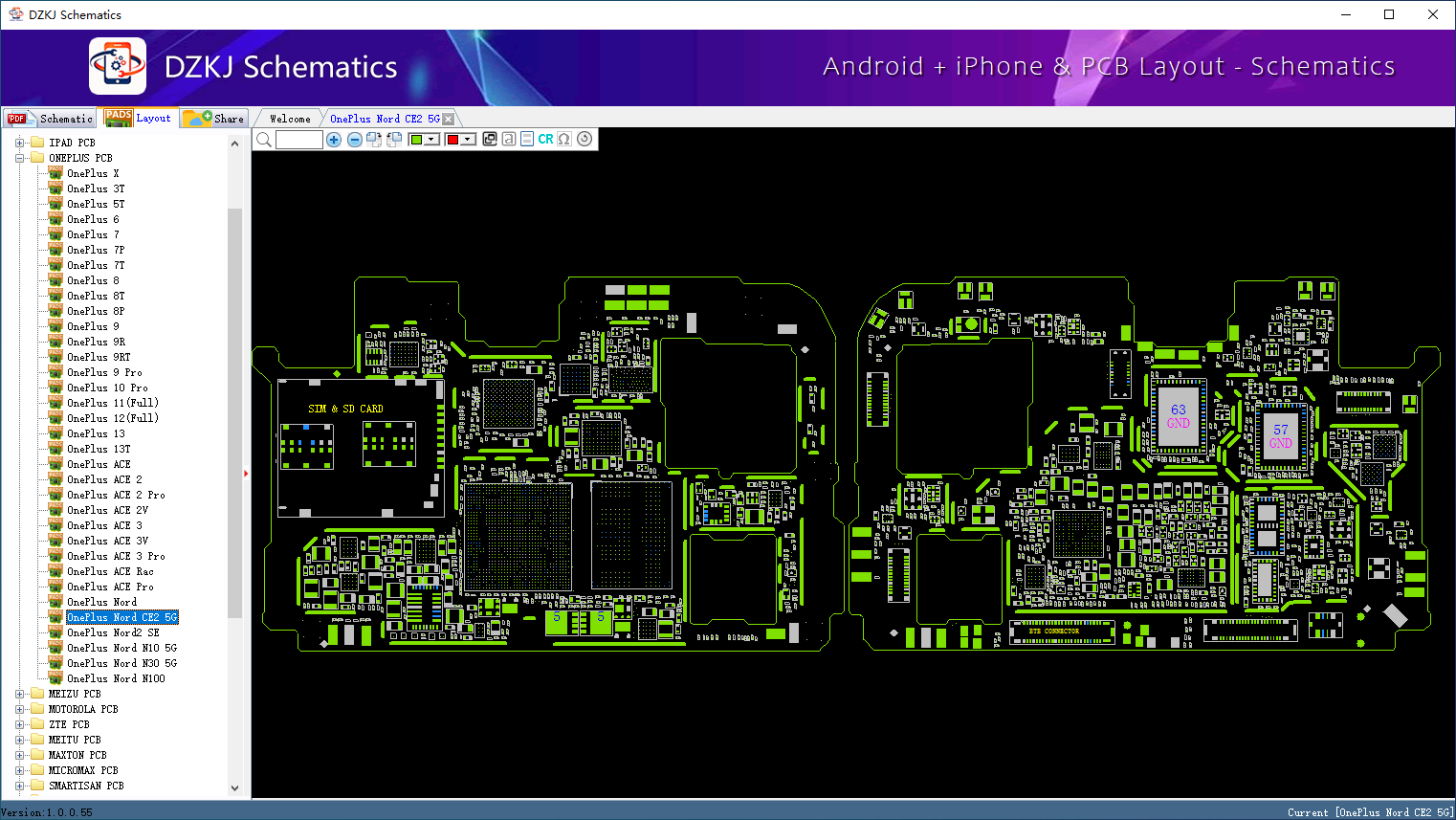This screenshot has height=820, width=1456.
Task: Close the OnePlus Nord CE2 5G tab
Action: [449, 120]
